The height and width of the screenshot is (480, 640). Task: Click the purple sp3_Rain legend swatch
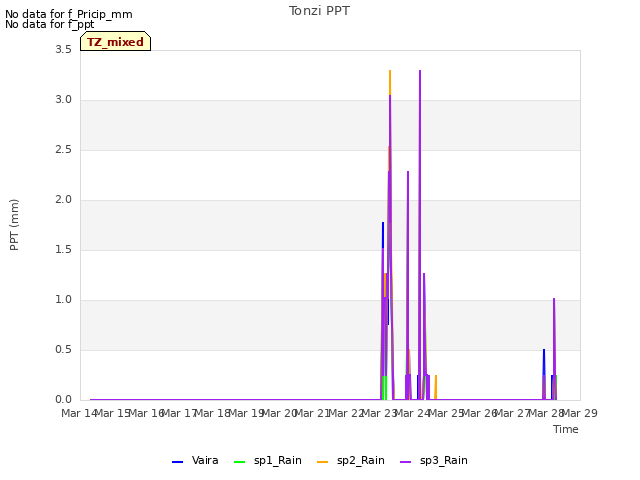[x=405, y=462]
